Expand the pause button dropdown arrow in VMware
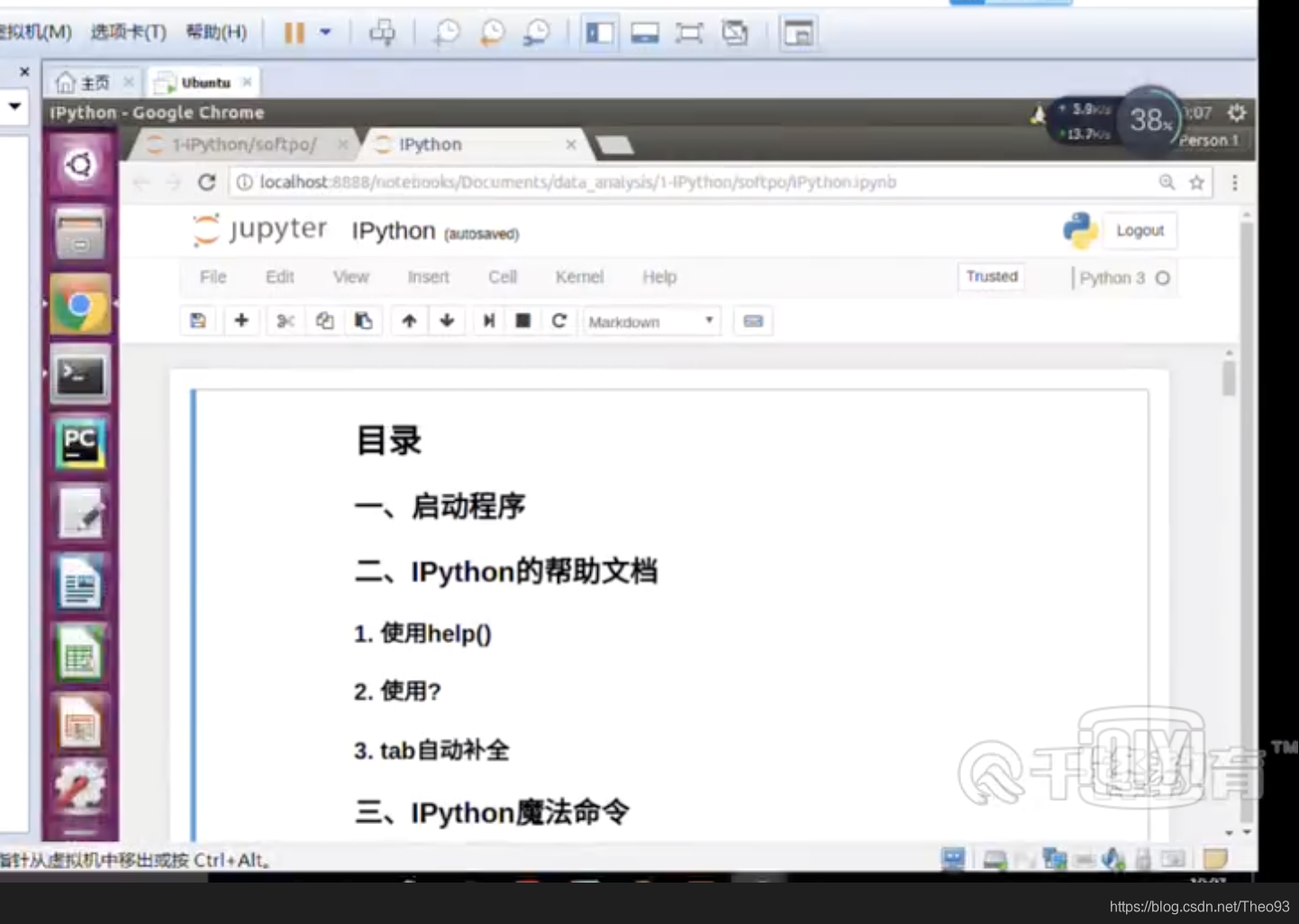1299x924 pixels. click(325, 32)
